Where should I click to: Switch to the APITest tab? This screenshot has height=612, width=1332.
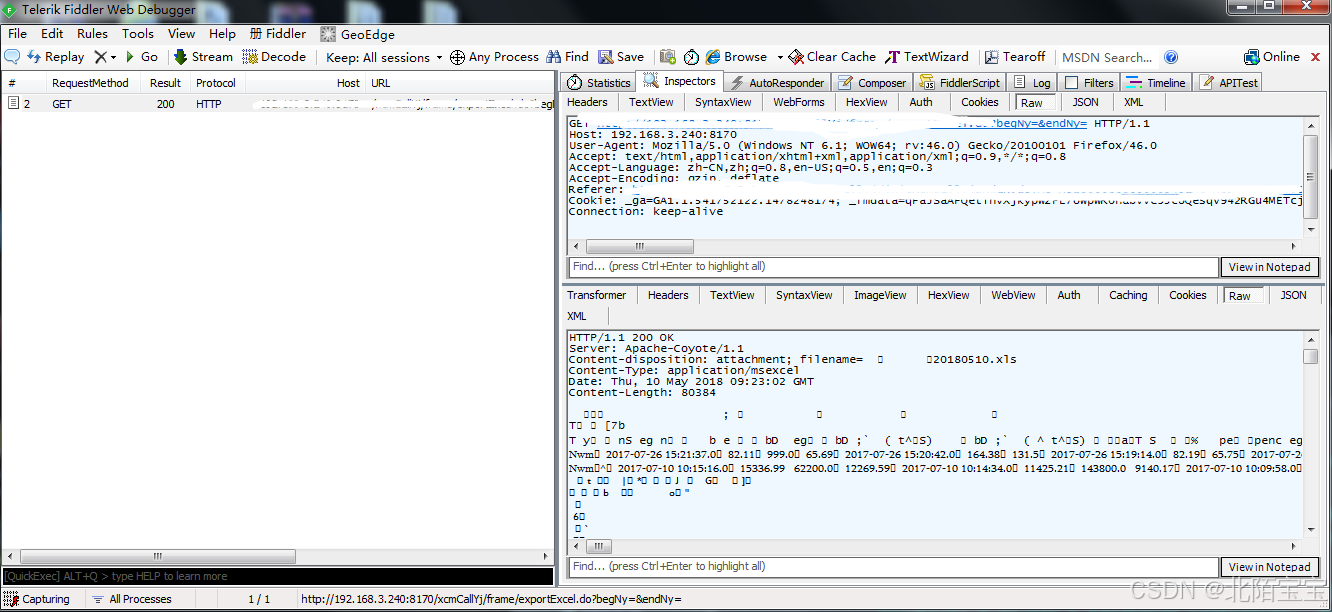point(1229,82)
